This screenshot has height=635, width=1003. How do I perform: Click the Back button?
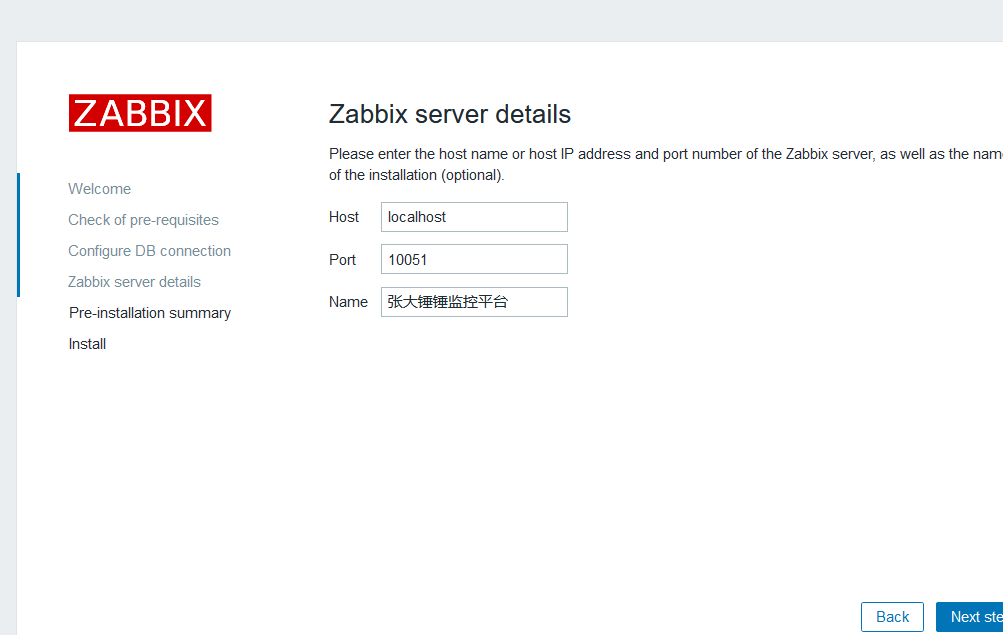click(x=891, y=616)
